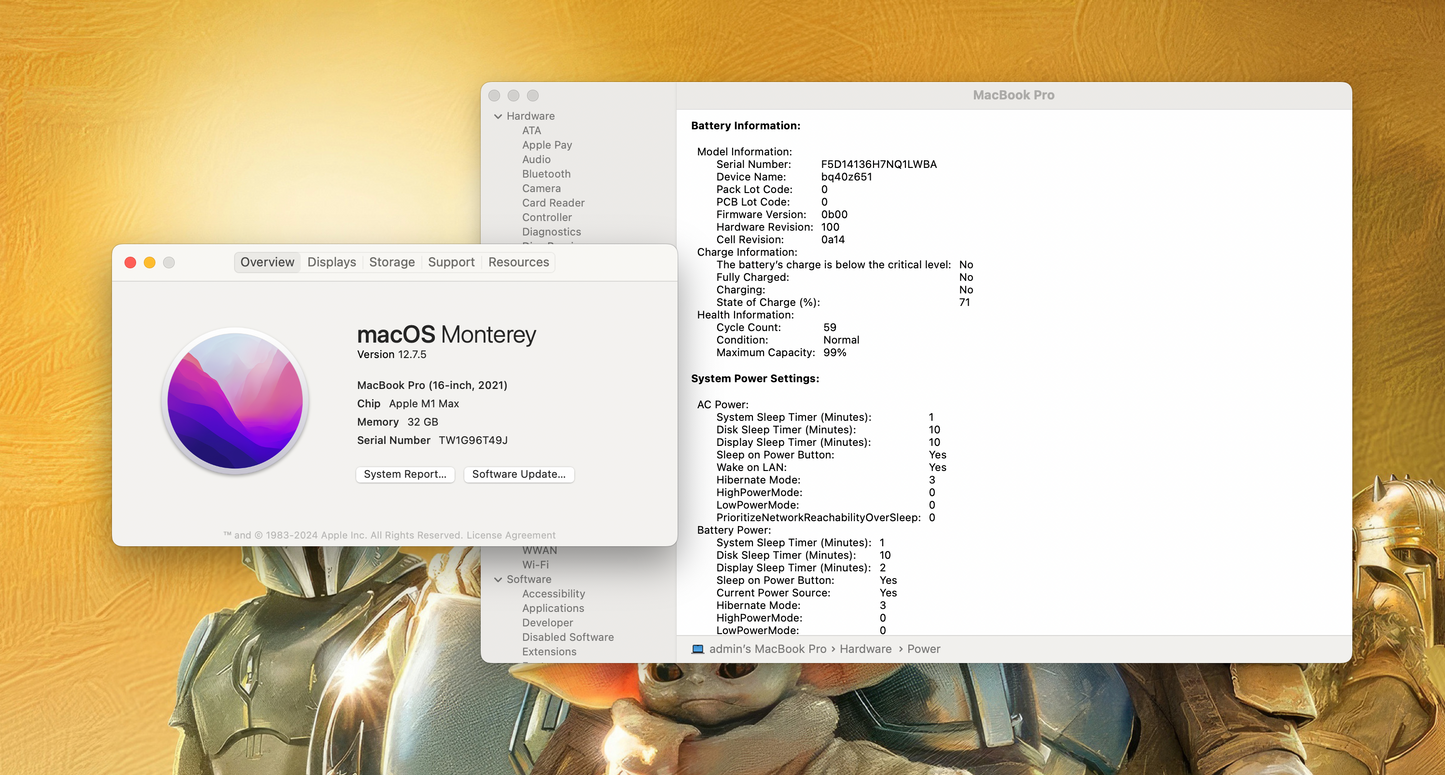Select Card Reader in the sidebar
1445x775 pixels.
click(553, 203)
